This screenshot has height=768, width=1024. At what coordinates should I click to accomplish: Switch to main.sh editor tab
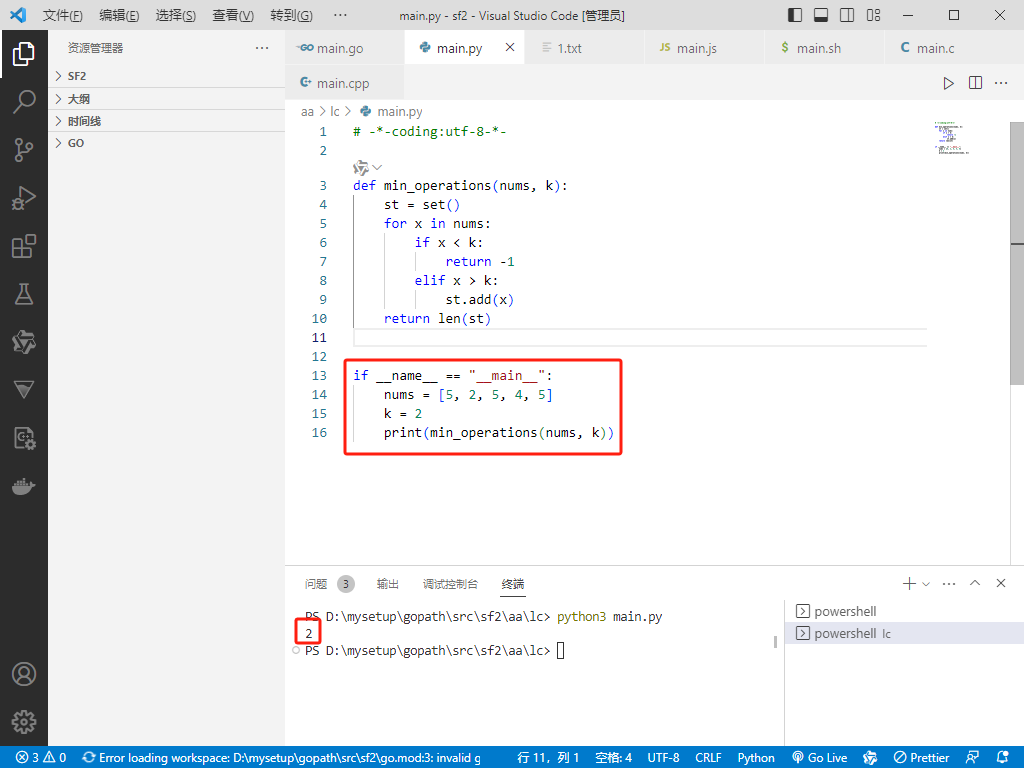point(824,48)
